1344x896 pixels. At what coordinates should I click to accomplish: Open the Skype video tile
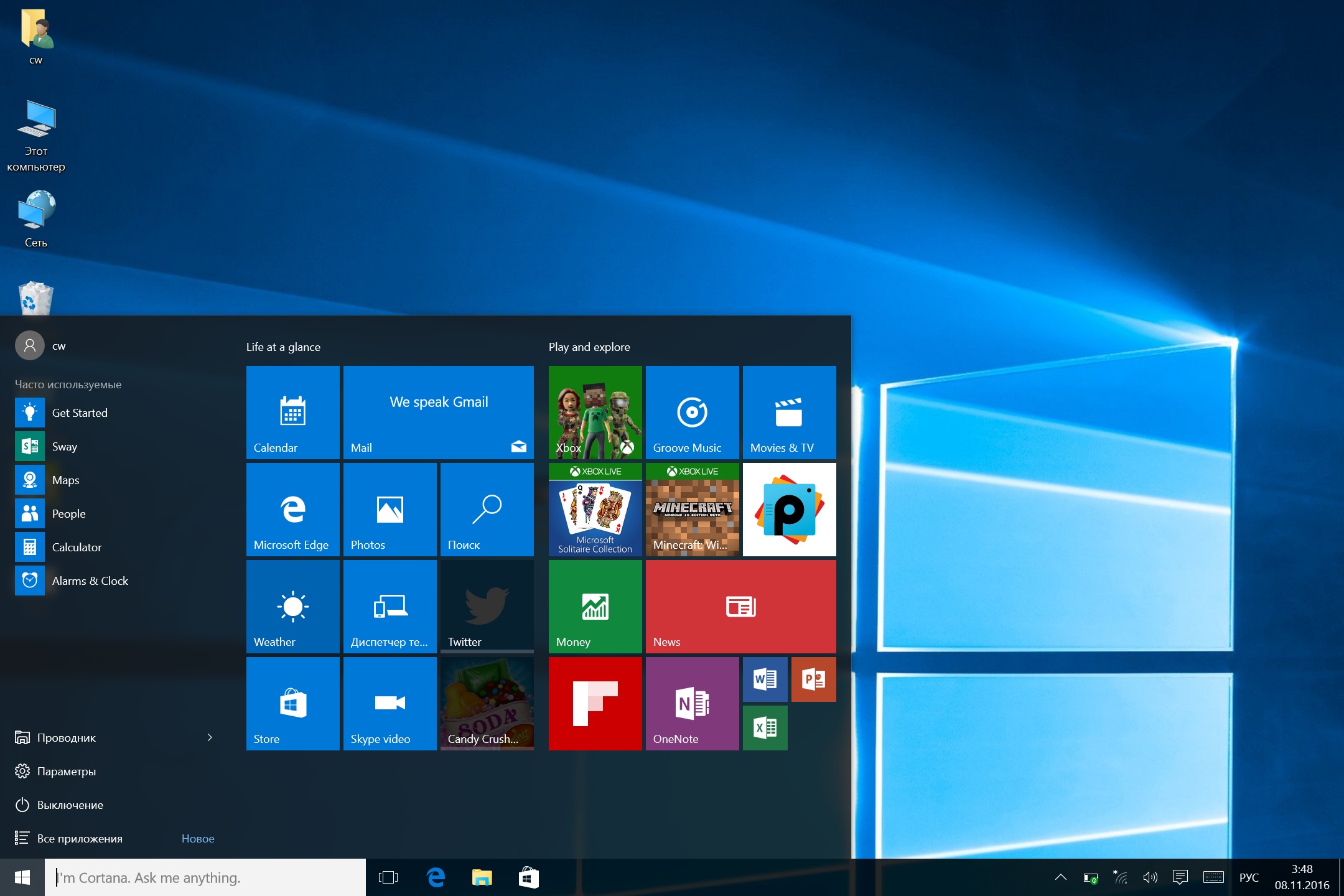click(390, 703)
